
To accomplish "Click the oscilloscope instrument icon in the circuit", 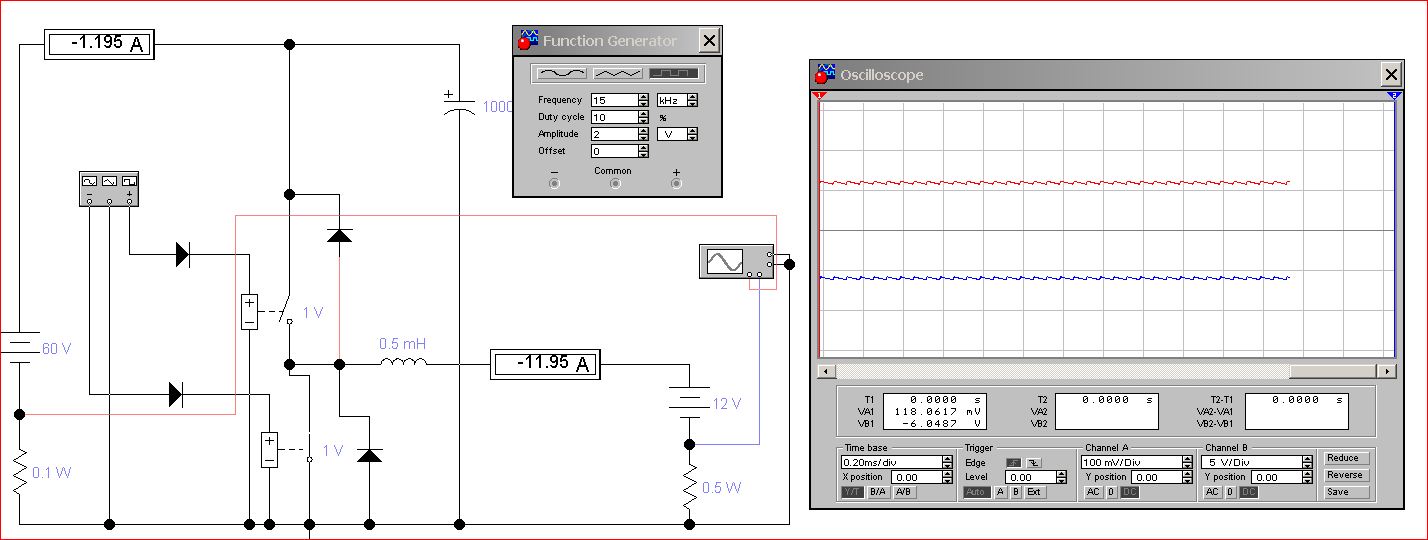I will point(735,261).
